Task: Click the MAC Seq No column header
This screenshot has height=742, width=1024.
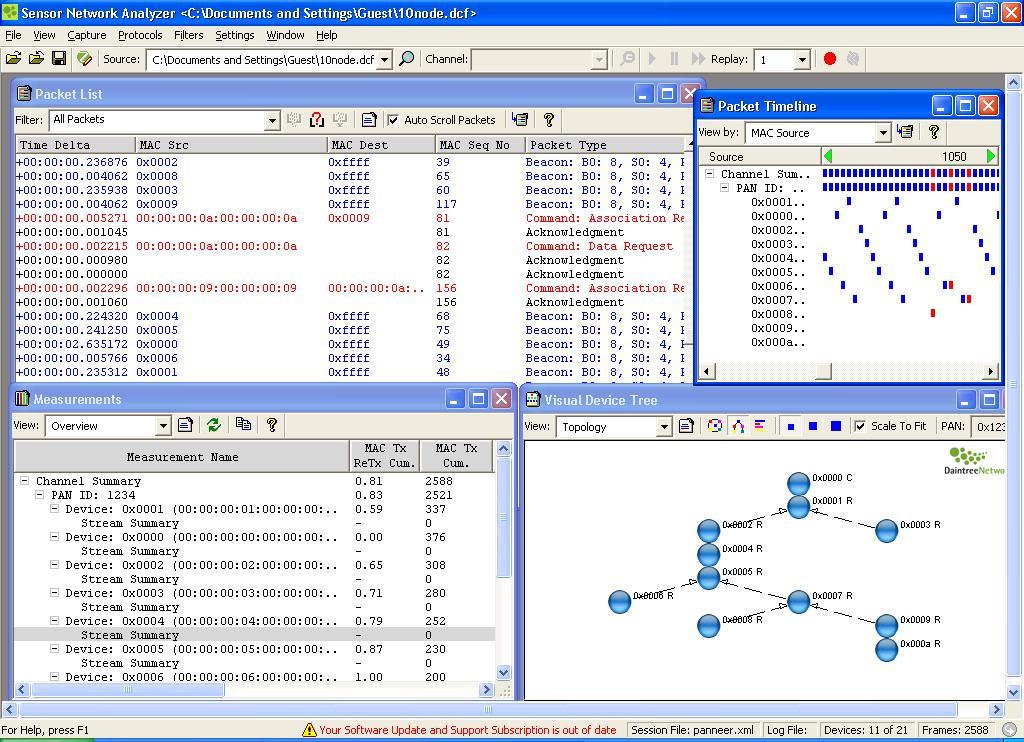Action: pos(474,145)
